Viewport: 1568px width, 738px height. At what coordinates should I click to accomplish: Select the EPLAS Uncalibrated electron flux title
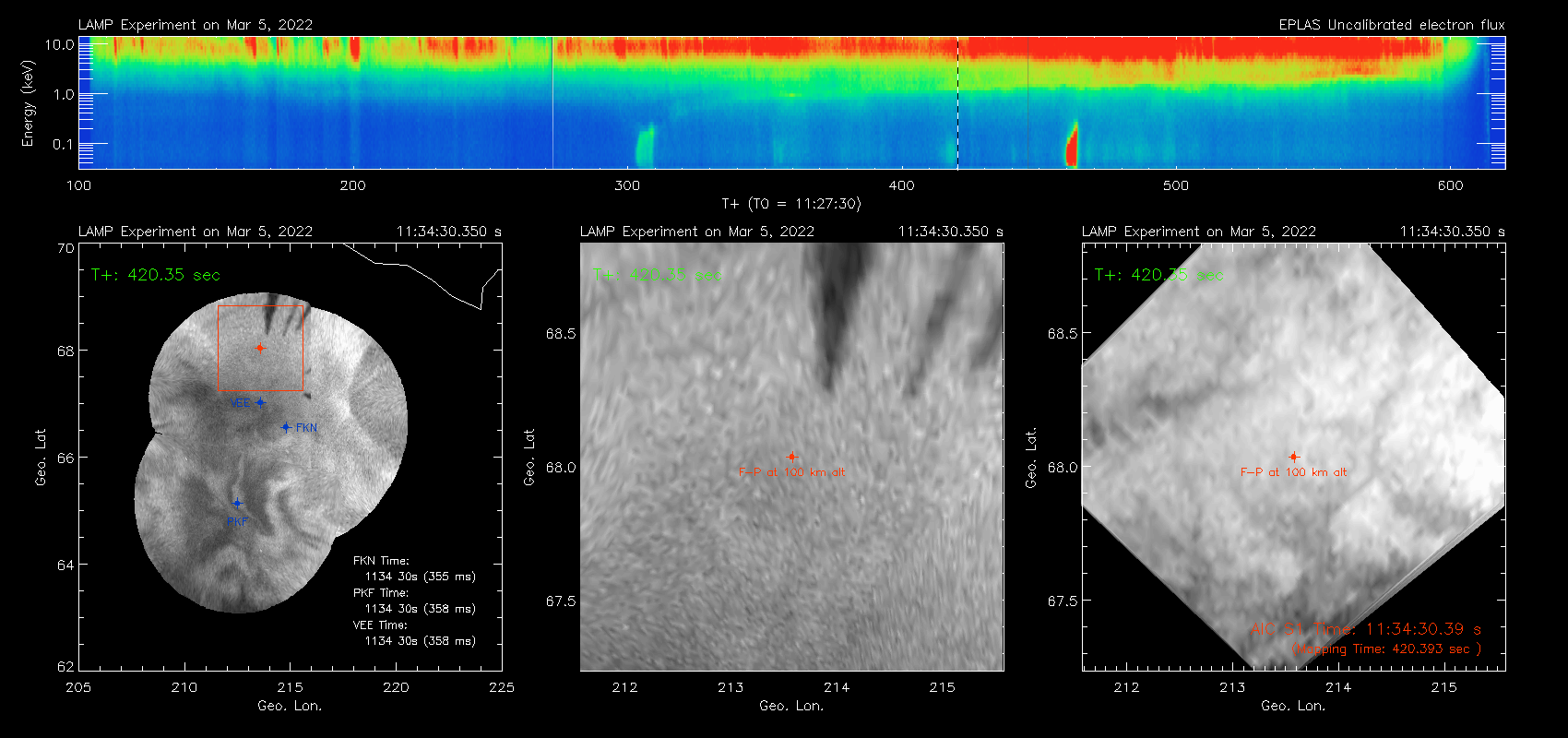click(1392, 25)
